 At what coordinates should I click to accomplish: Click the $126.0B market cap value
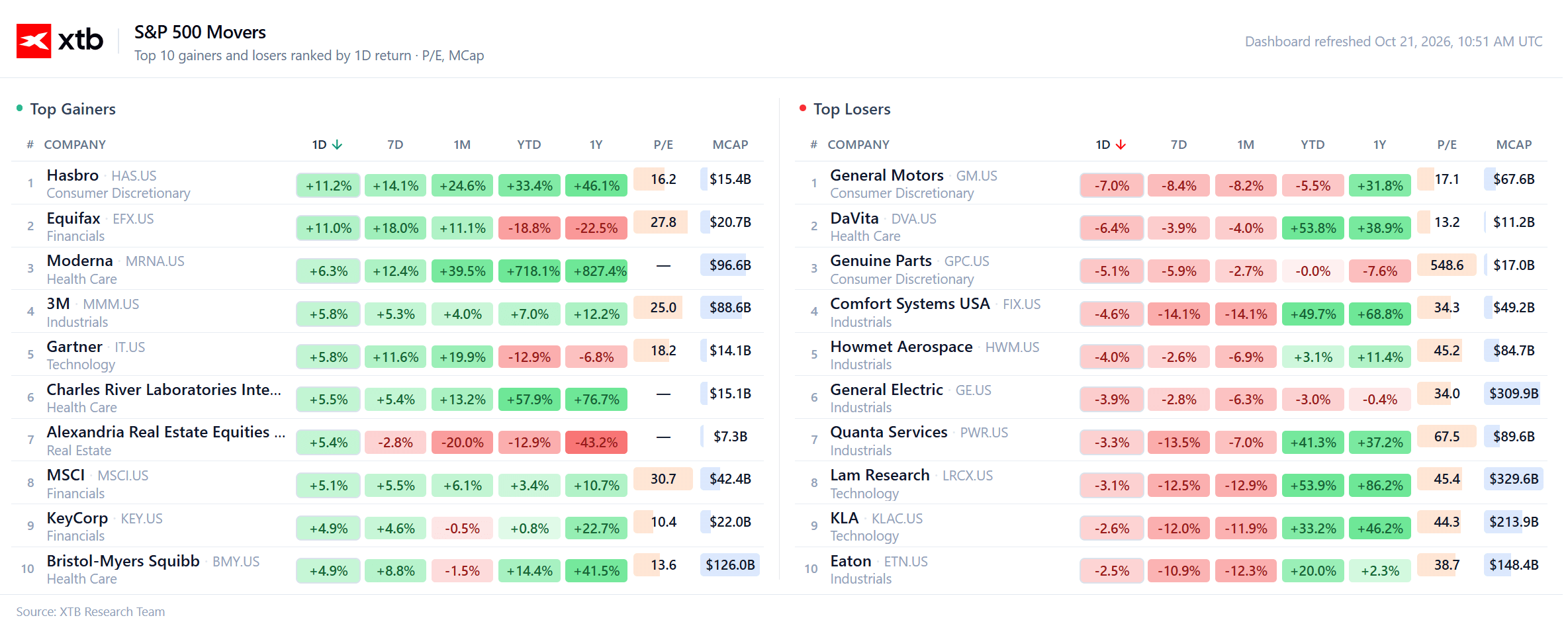click(x=730, y=565)
